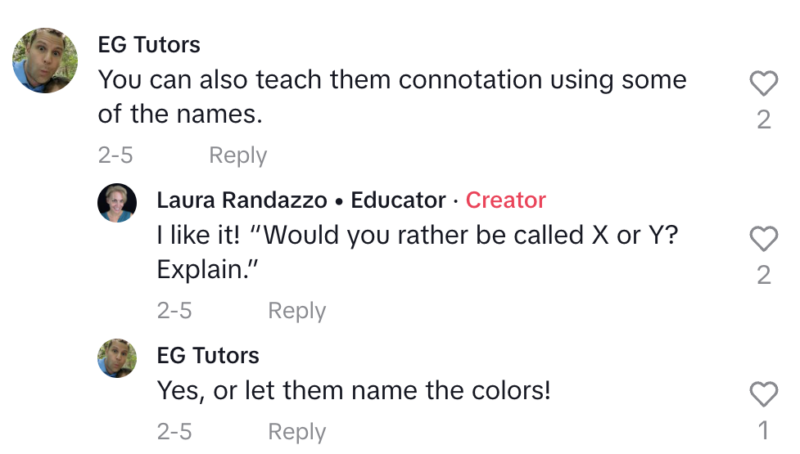Click the red Creator badge

click(x=506, y=200)
